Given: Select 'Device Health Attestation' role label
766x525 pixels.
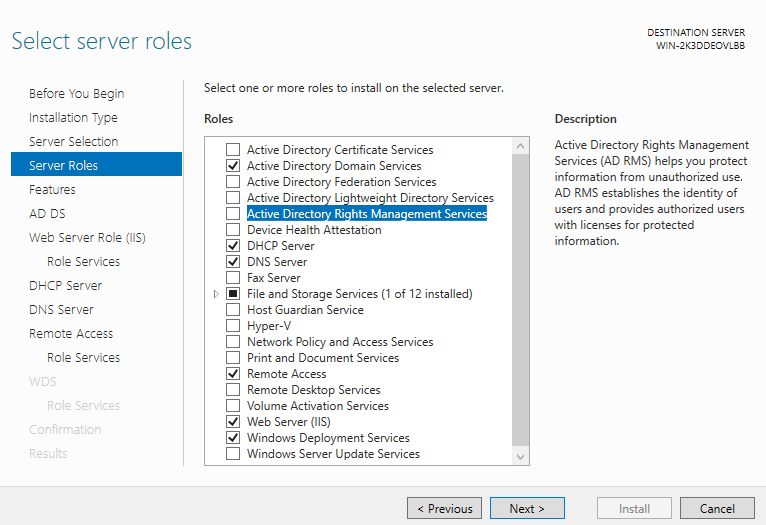Looking at the screenshot, I should click(x=314, y=230).
